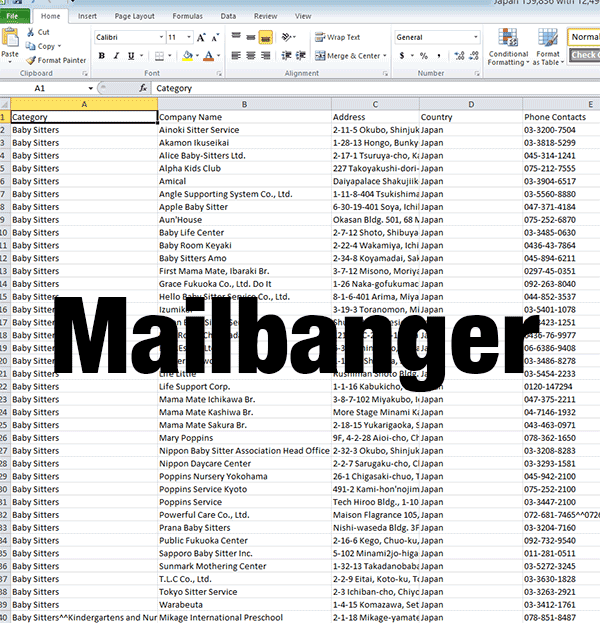Switch to the View tab
The image size is (600, 623).
(x=303, y=16)
